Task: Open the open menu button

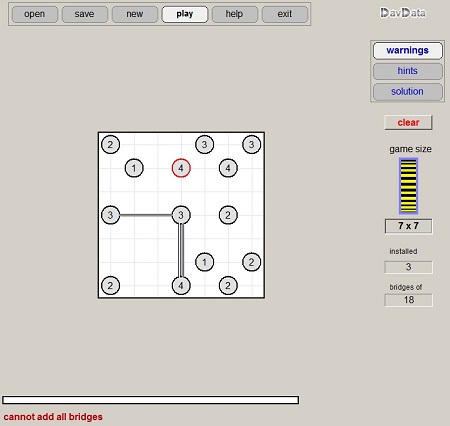Action: pos(35,14)
